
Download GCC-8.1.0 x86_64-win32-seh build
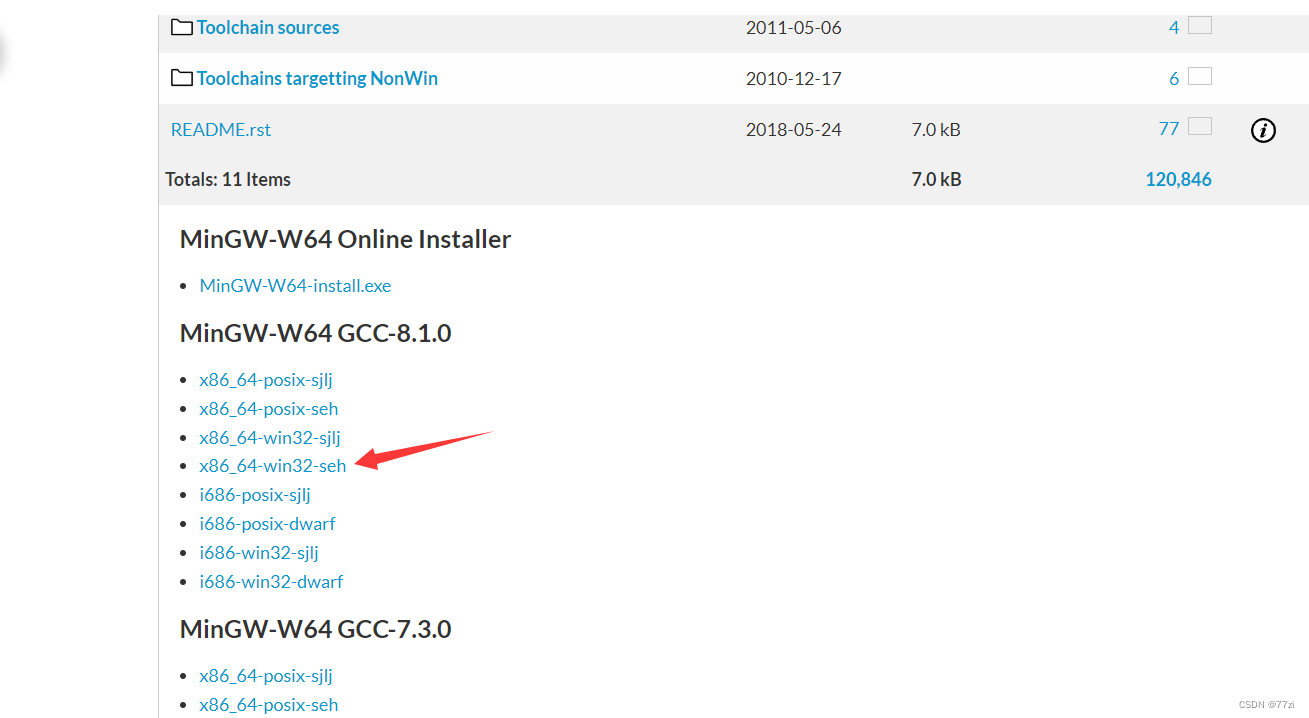pyautogui.click(x=273, y=466)
